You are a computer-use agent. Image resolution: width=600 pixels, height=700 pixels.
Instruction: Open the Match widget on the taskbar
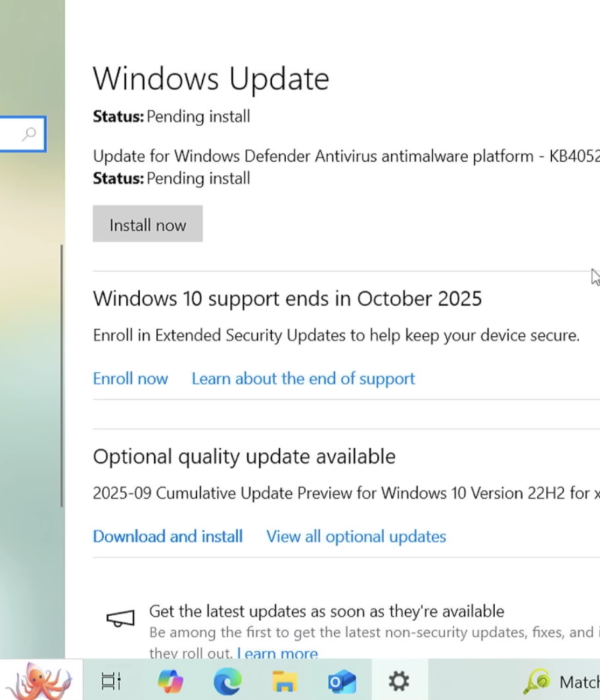pos(562,682)
